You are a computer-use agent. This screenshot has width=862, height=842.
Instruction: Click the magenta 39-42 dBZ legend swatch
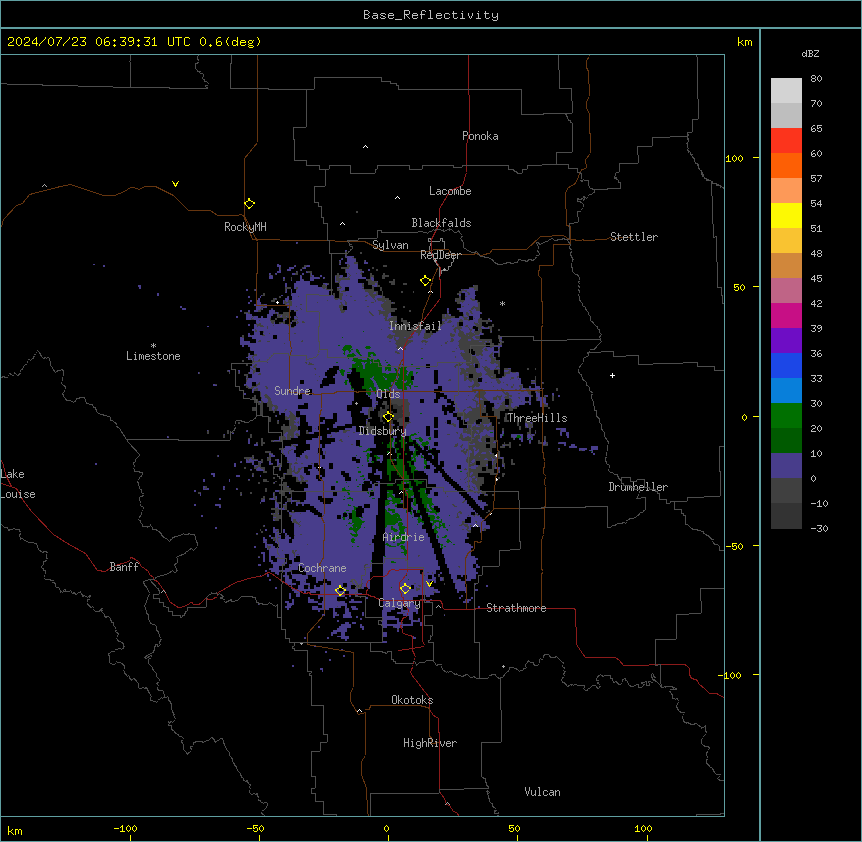coord(786,315)
